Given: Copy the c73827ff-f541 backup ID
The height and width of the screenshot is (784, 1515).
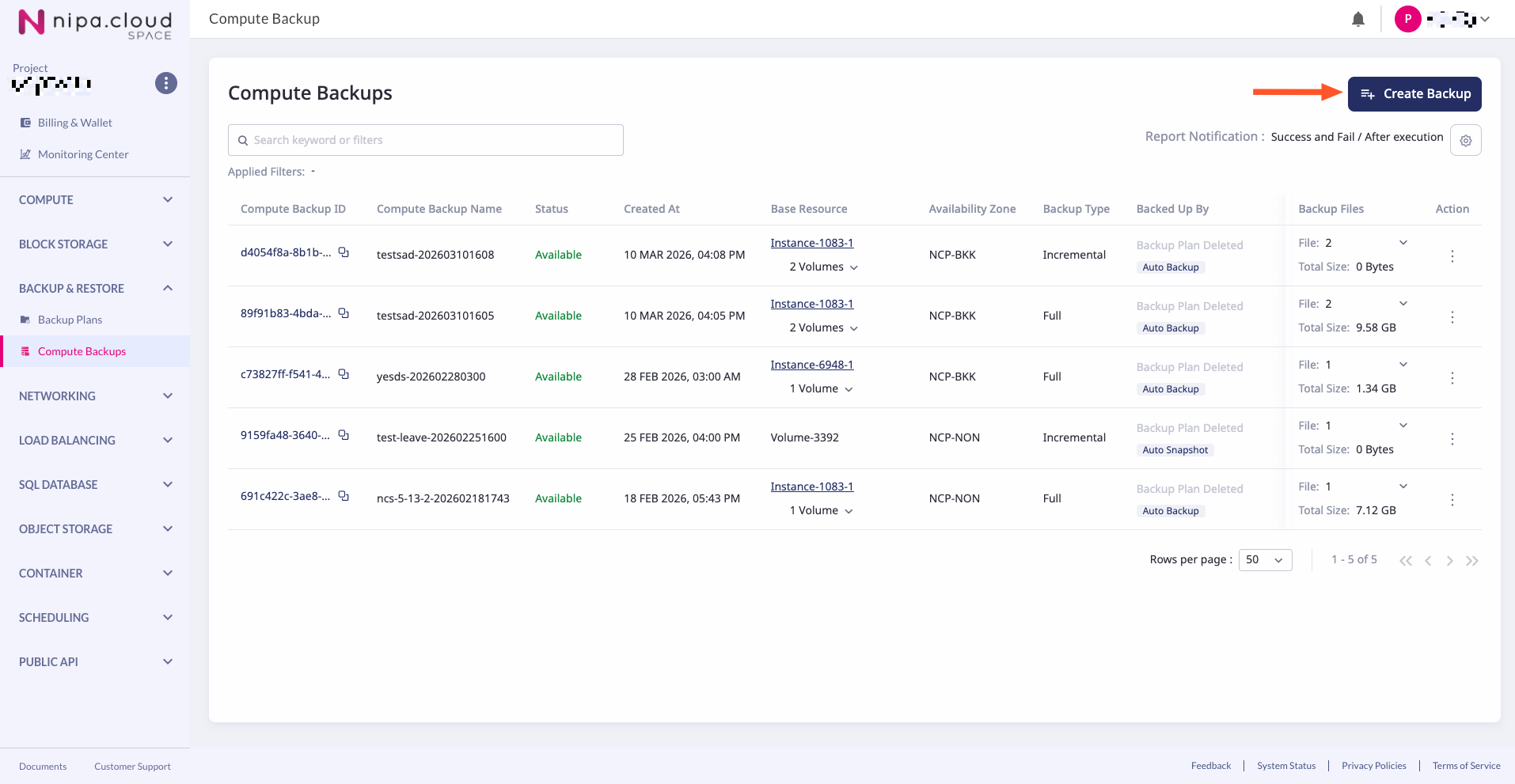Looking at the screenshot, I should click(344, 374).
